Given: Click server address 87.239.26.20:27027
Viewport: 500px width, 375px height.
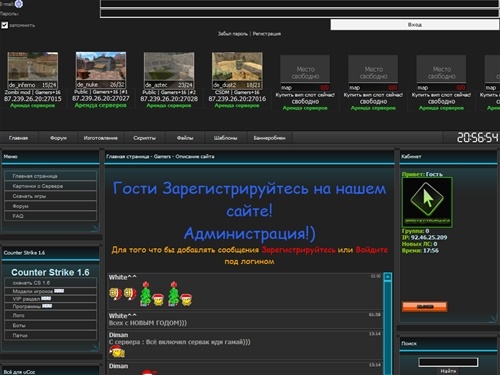Looking at the screenshot, I should [101, 99].
